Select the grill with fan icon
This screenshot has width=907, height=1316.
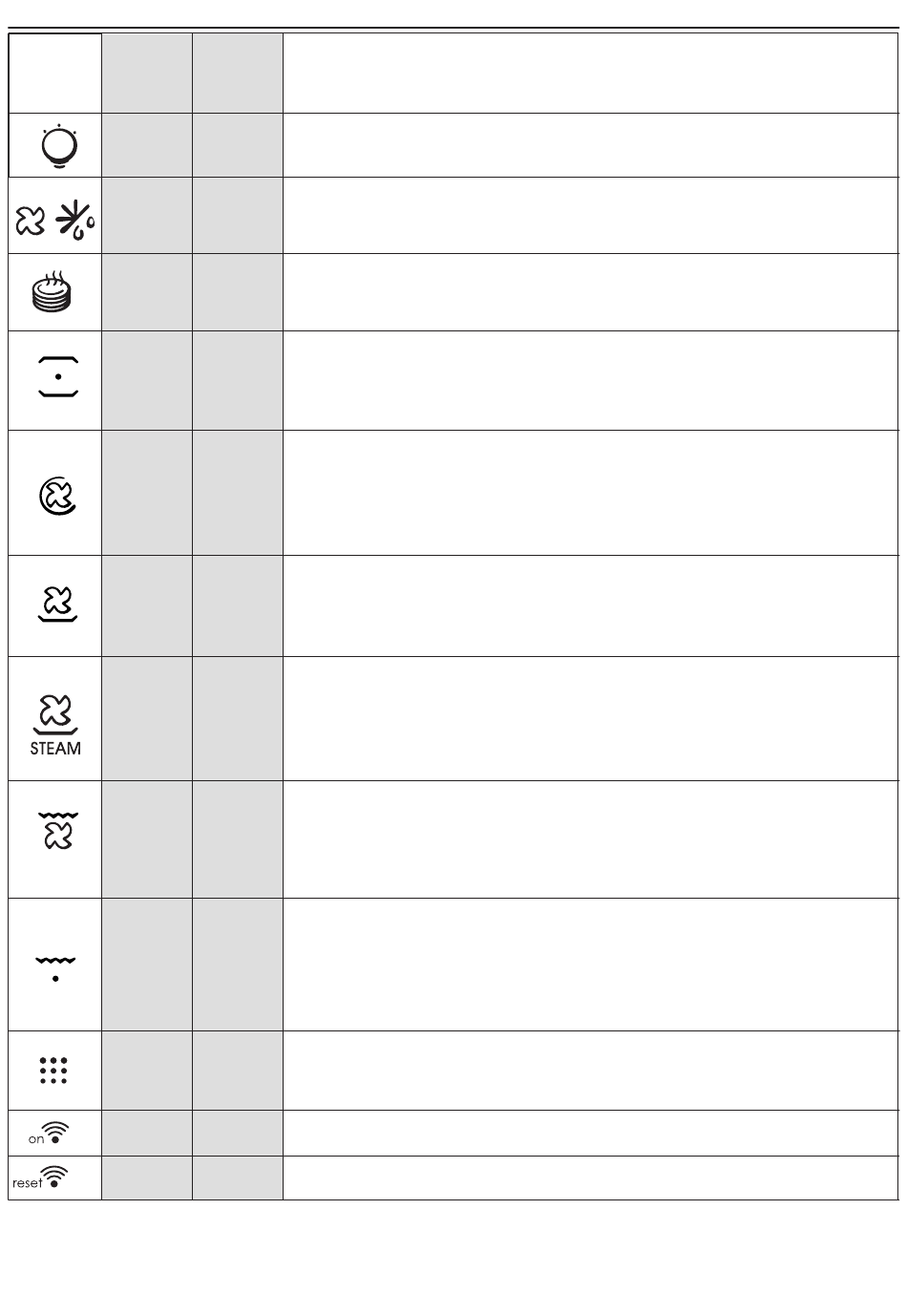58,831
